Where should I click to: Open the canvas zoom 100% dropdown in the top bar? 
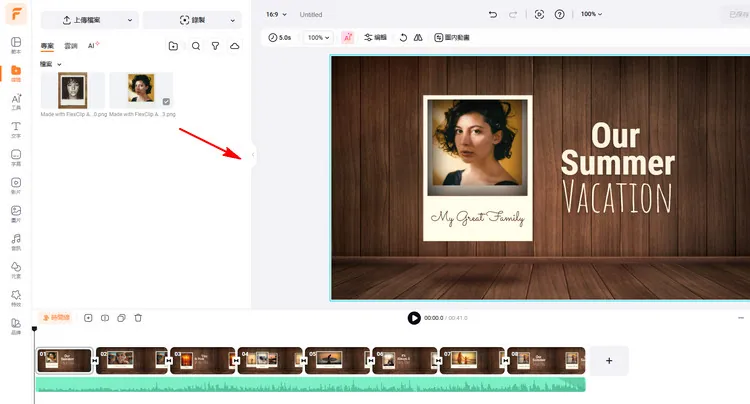(592, 14)
